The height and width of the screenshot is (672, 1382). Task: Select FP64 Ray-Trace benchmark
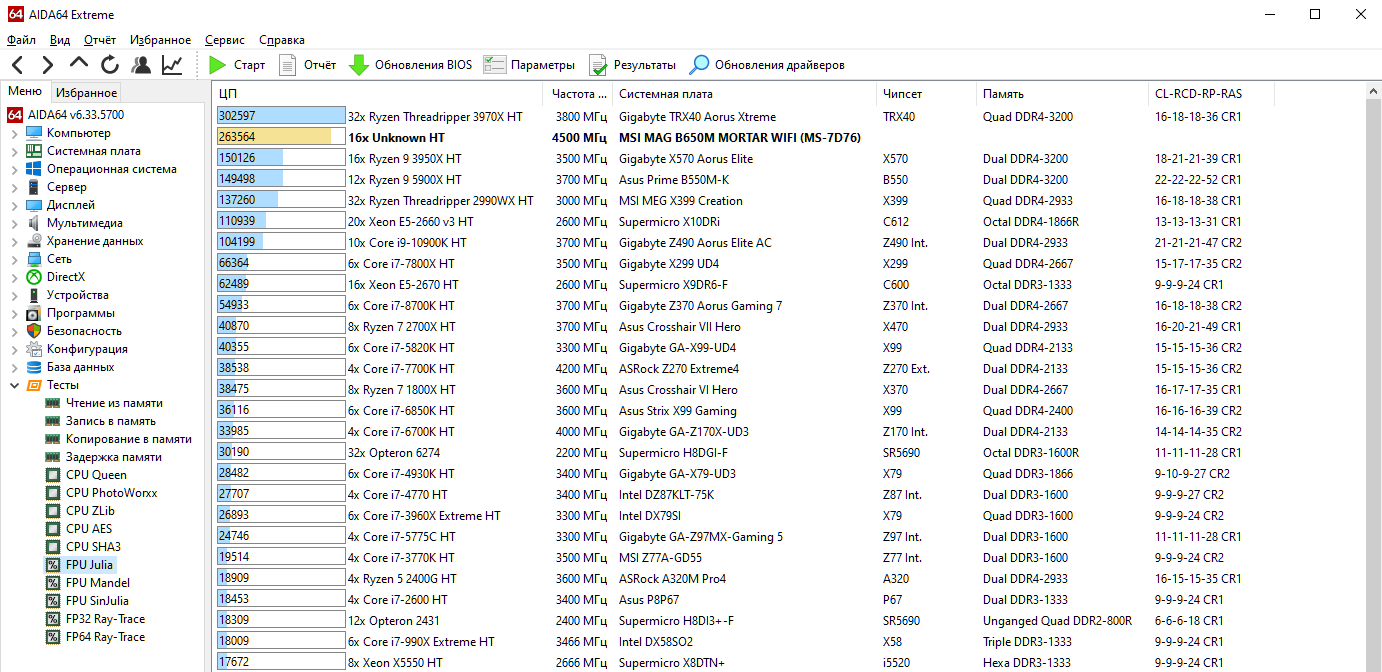[105, 637]
